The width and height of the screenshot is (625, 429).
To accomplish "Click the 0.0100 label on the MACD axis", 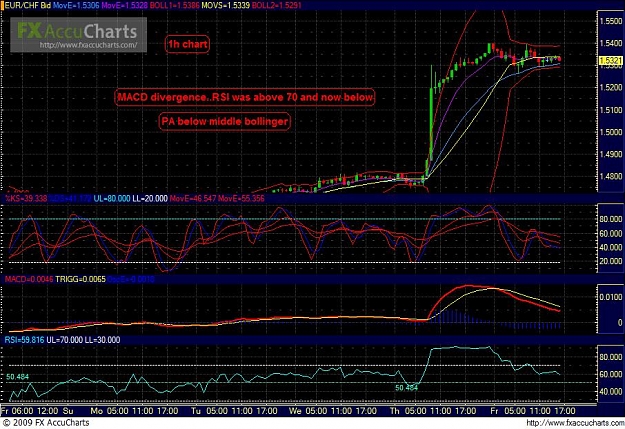I will 611,297.
